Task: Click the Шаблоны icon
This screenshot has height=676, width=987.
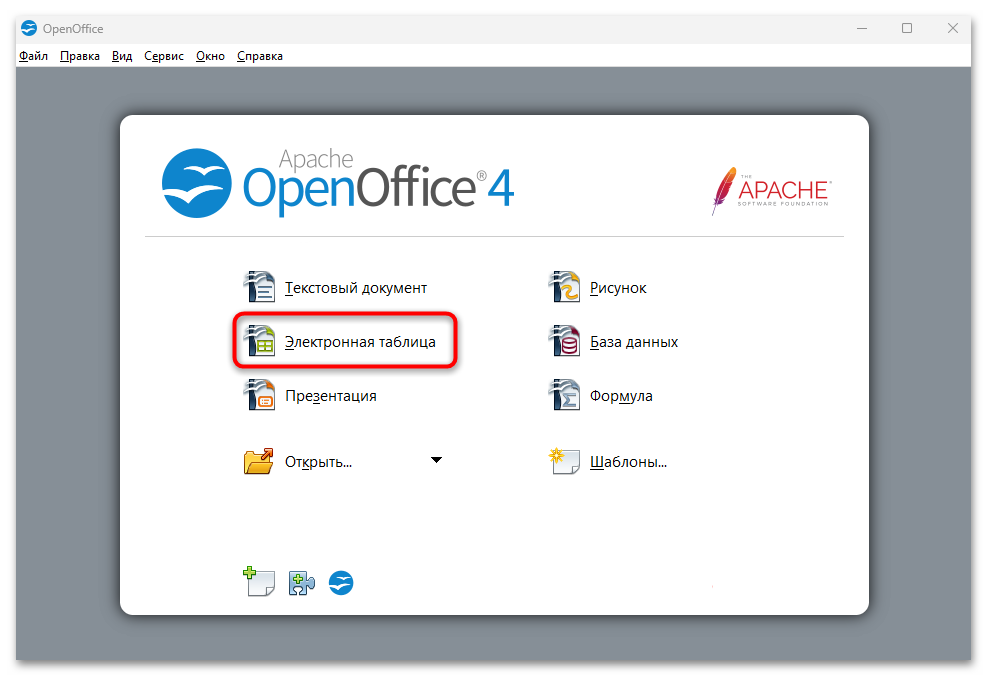Action: click(564, 461)
